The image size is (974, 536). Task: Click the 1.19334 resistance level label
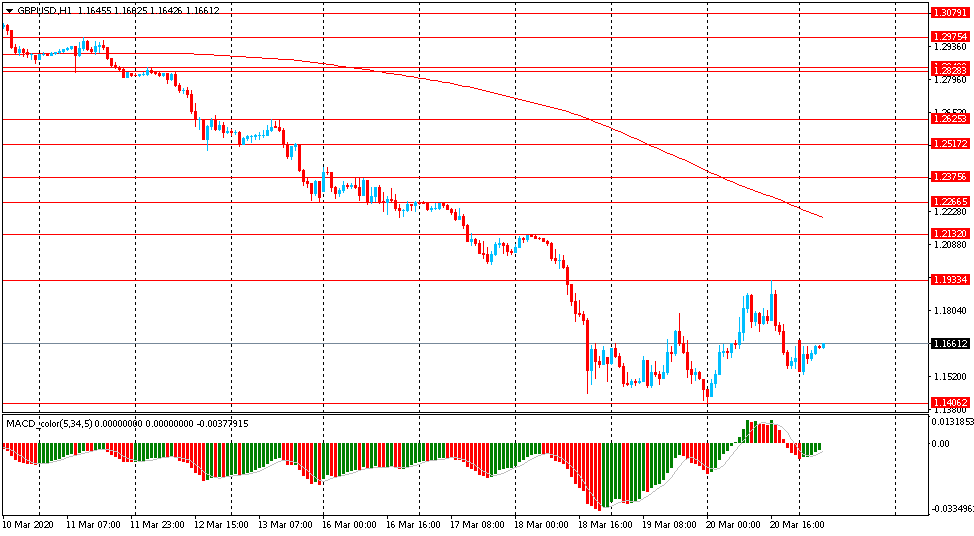coord(948,280)
